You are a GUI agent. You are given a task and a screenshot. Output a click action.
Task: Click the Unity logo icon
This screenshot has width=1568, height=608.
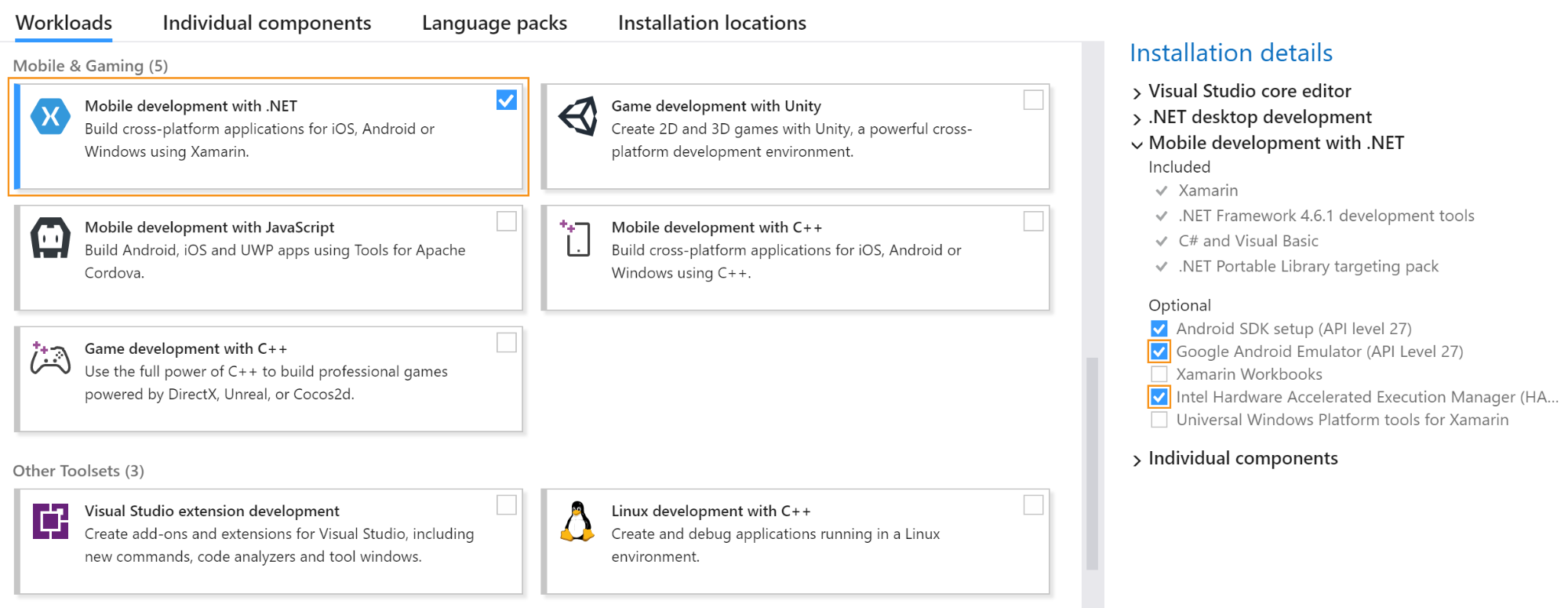click(x=578, y=117)
